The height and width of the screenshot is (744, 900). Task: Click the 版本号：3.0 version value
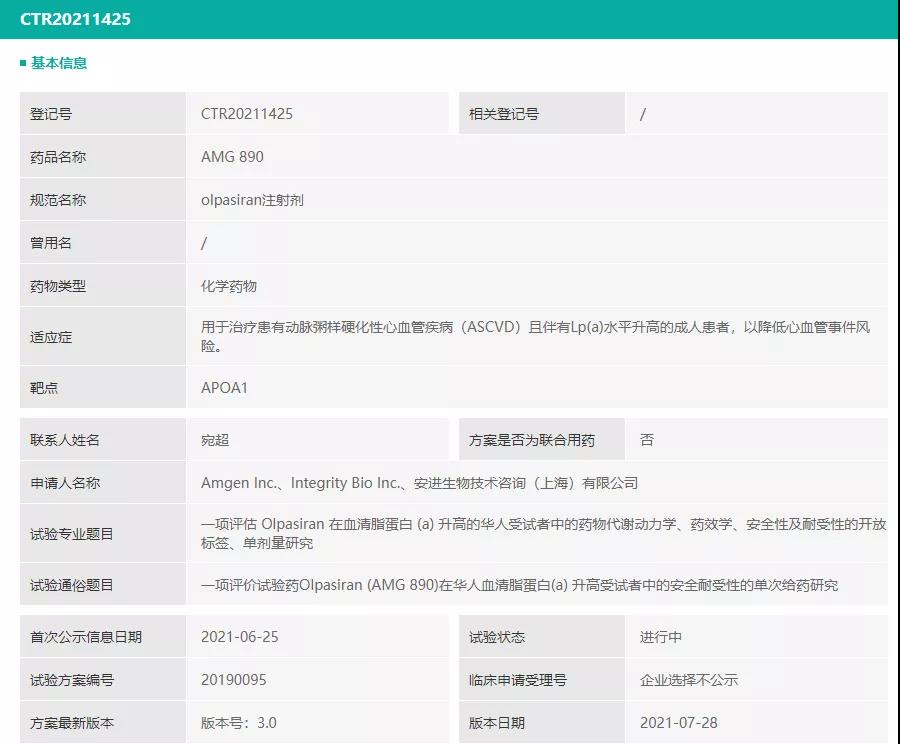(x=239, y=723)
